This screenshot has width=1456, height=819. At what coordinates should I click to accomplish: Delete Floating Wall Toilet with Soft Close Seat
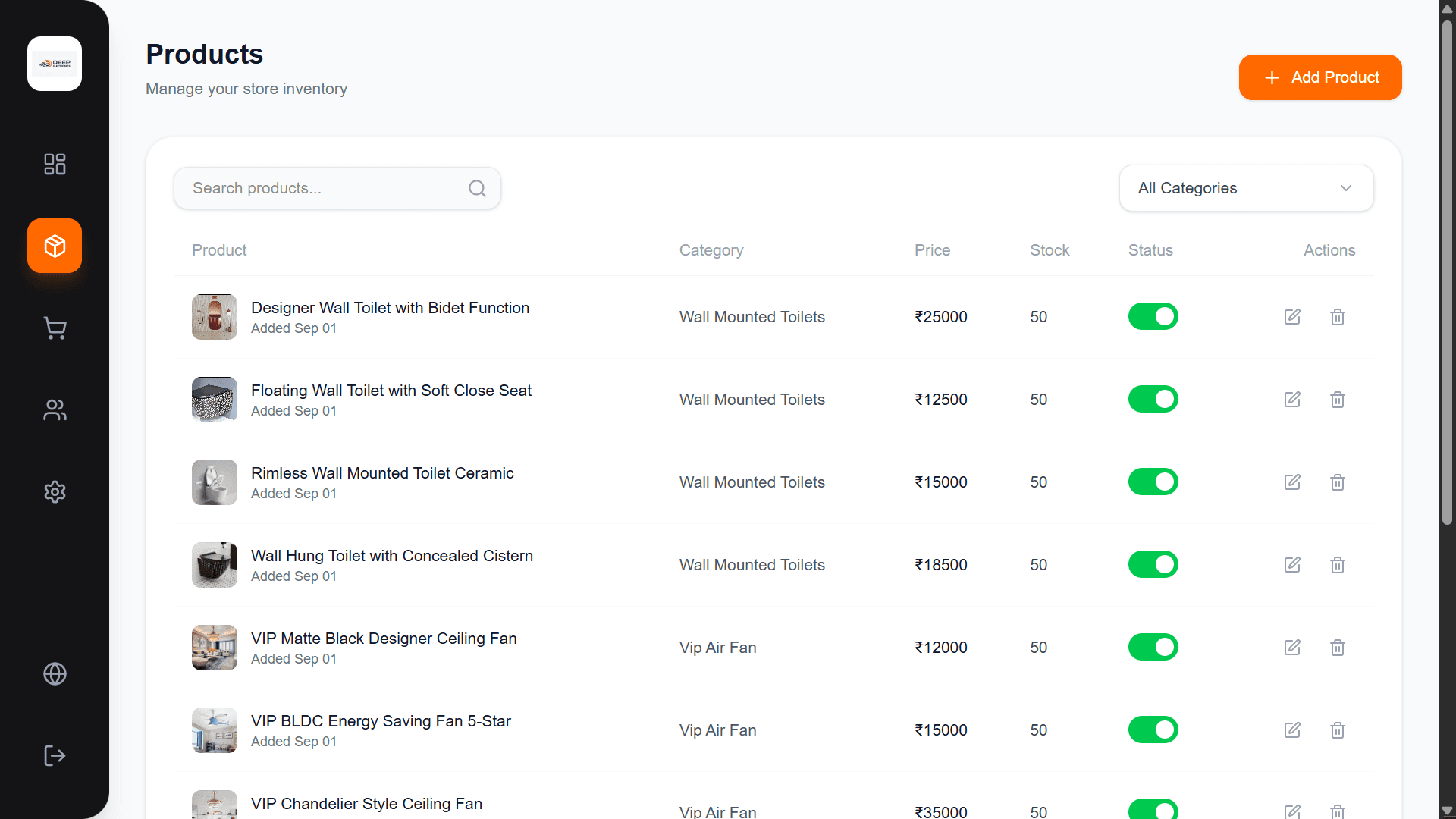(1338, 400)
